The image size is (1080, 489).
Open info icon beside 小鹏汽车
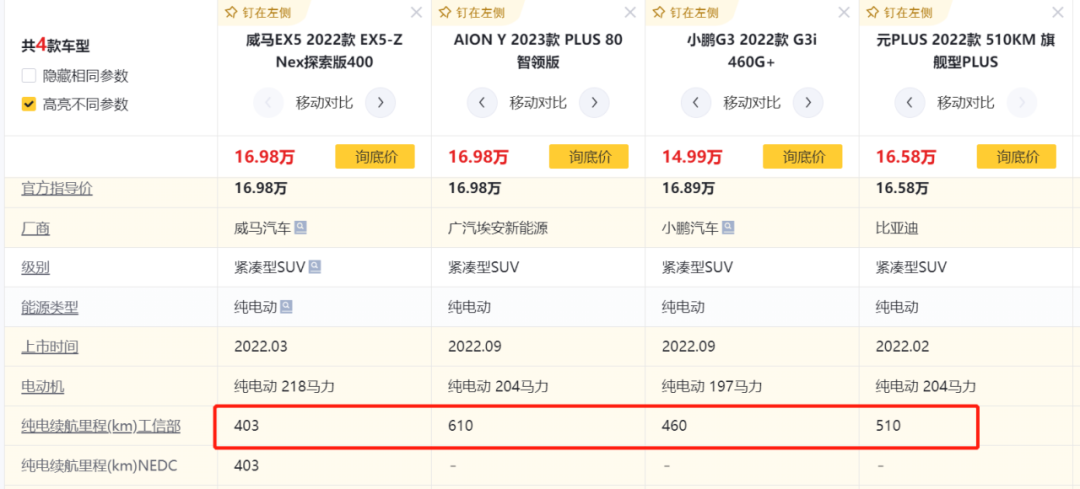[x=728, y=227]
